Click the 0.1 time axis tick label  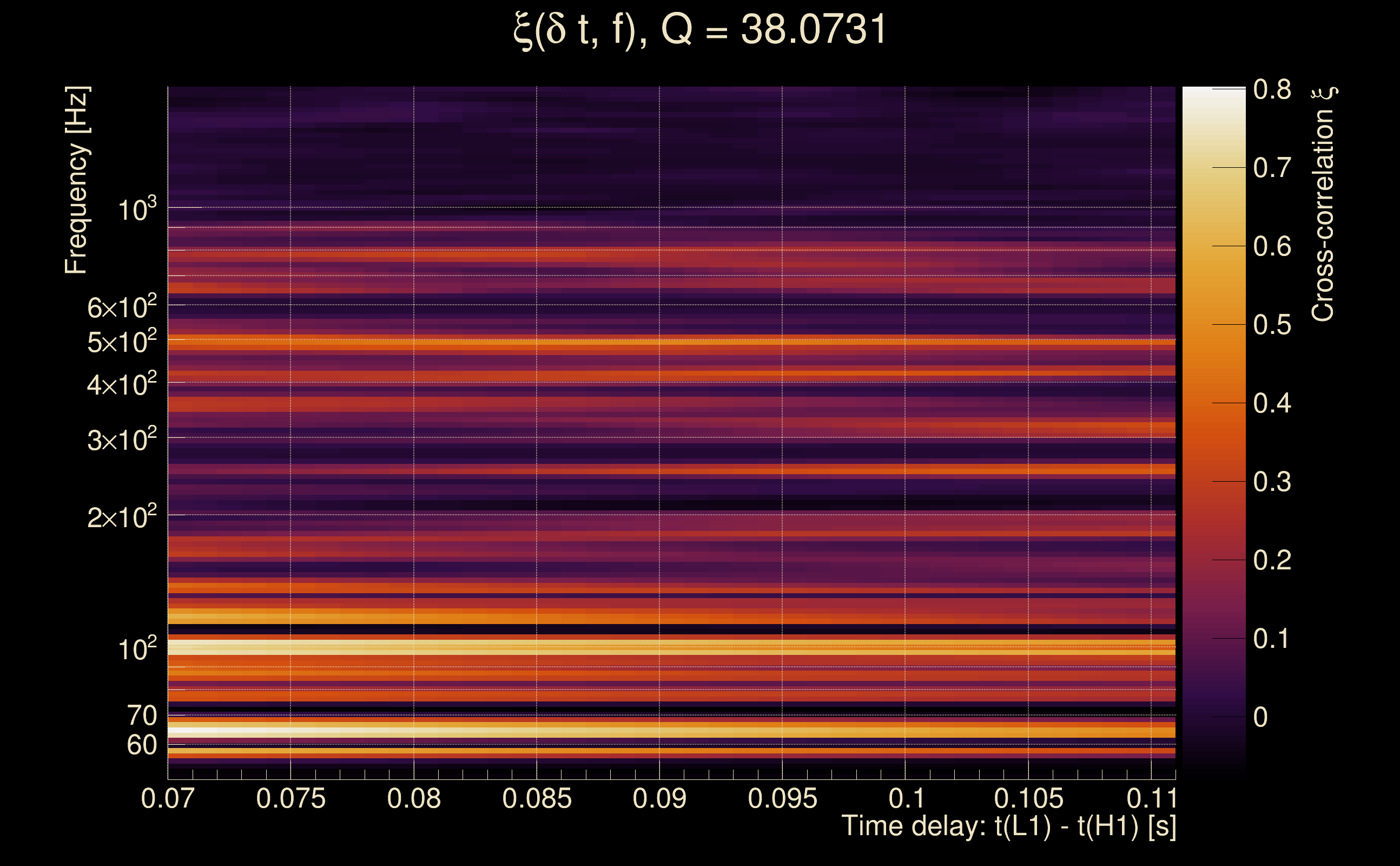point(906,798)
